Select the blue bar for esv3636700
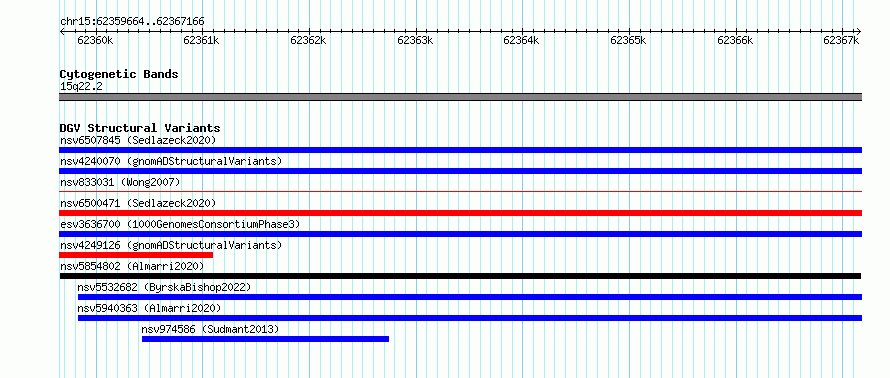Image resolution: width=890 pixels, height=378 pixels. (x=460, y=234)
